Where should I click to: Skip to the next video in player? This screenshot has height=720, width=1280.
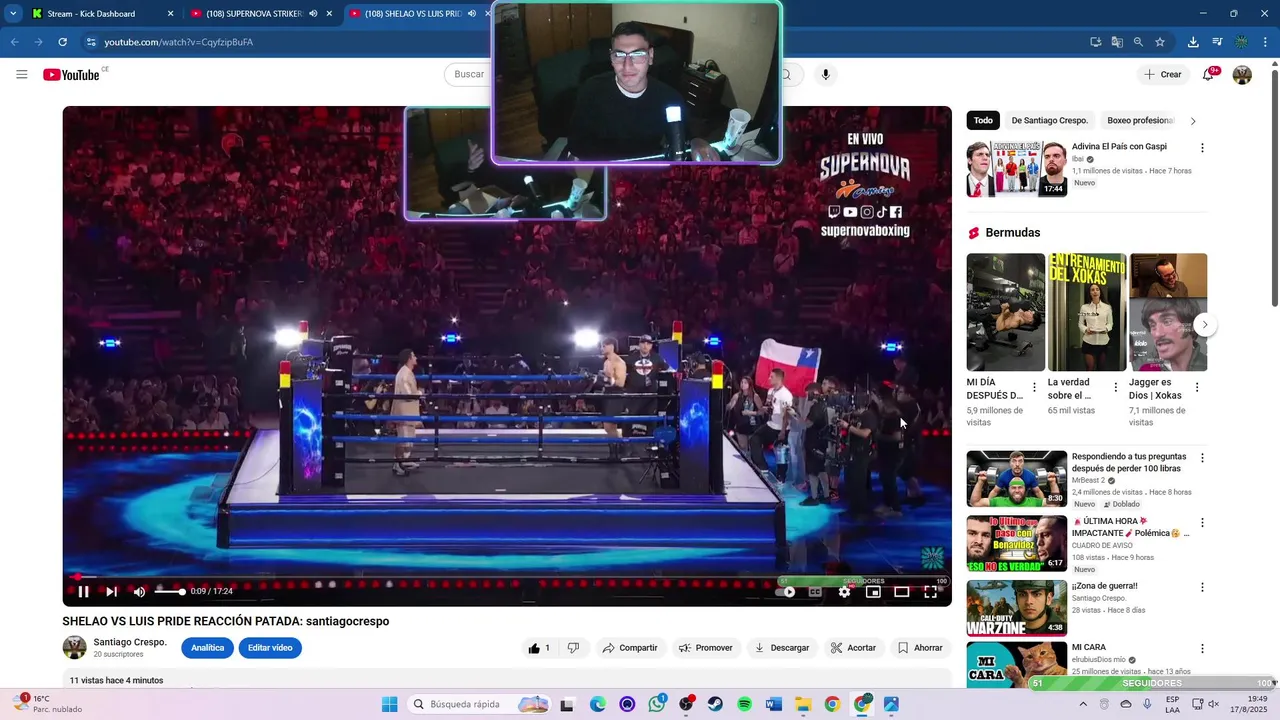pos(111,592)
